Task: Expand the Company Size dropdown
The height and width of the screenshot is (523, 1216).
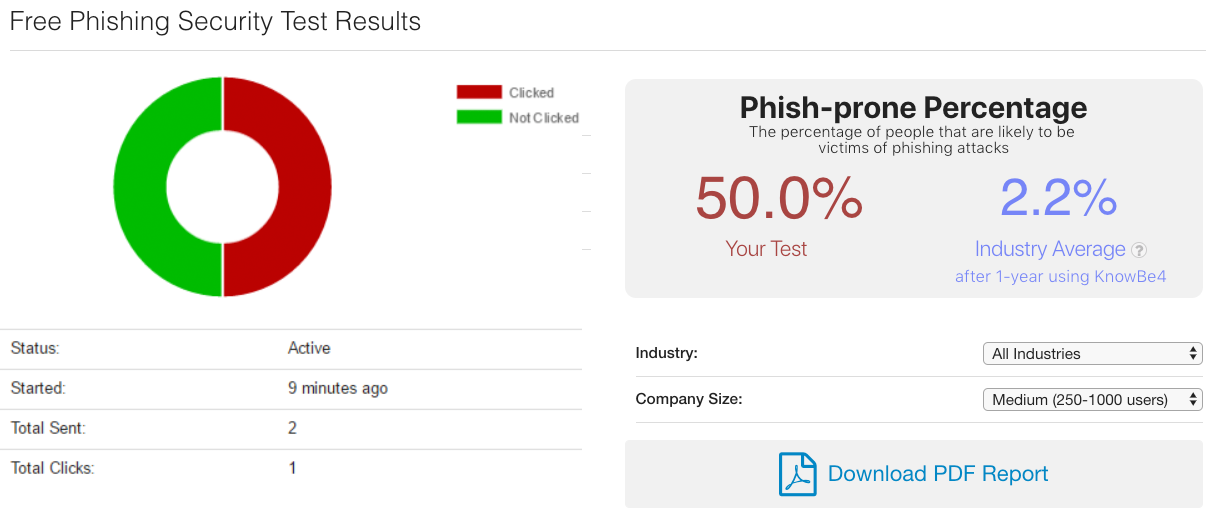Action: (x=1093, y=399)
